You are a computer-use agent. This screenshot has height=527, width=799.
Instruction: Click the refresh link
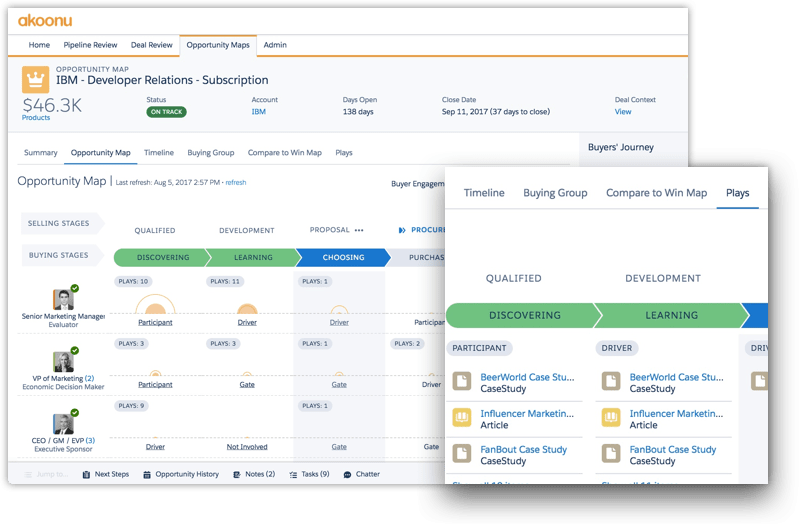(x=236, y=182)
